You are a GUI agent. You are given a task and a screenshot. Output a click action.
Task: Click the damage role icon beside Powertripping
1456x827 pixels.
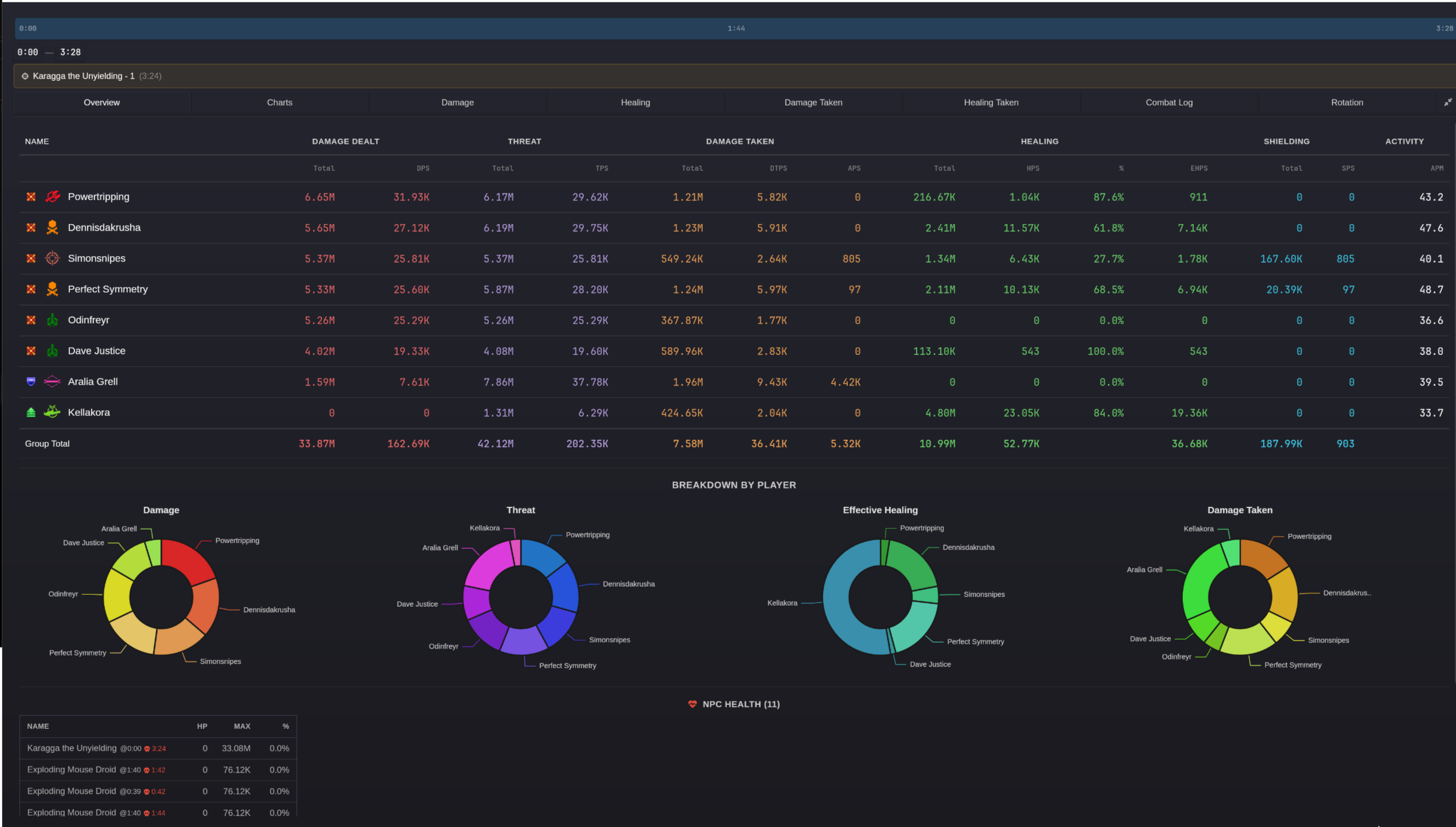pos(31,197)
